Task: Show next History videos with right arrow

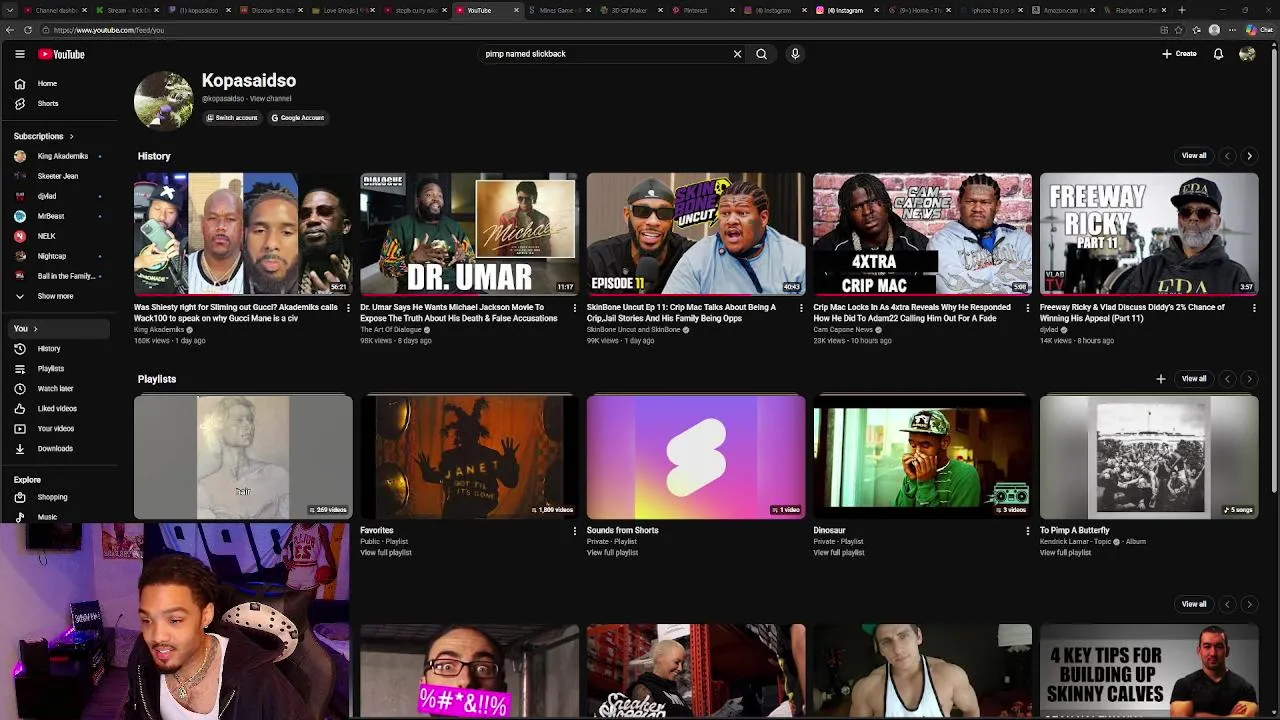Action: pos(1249,156)
